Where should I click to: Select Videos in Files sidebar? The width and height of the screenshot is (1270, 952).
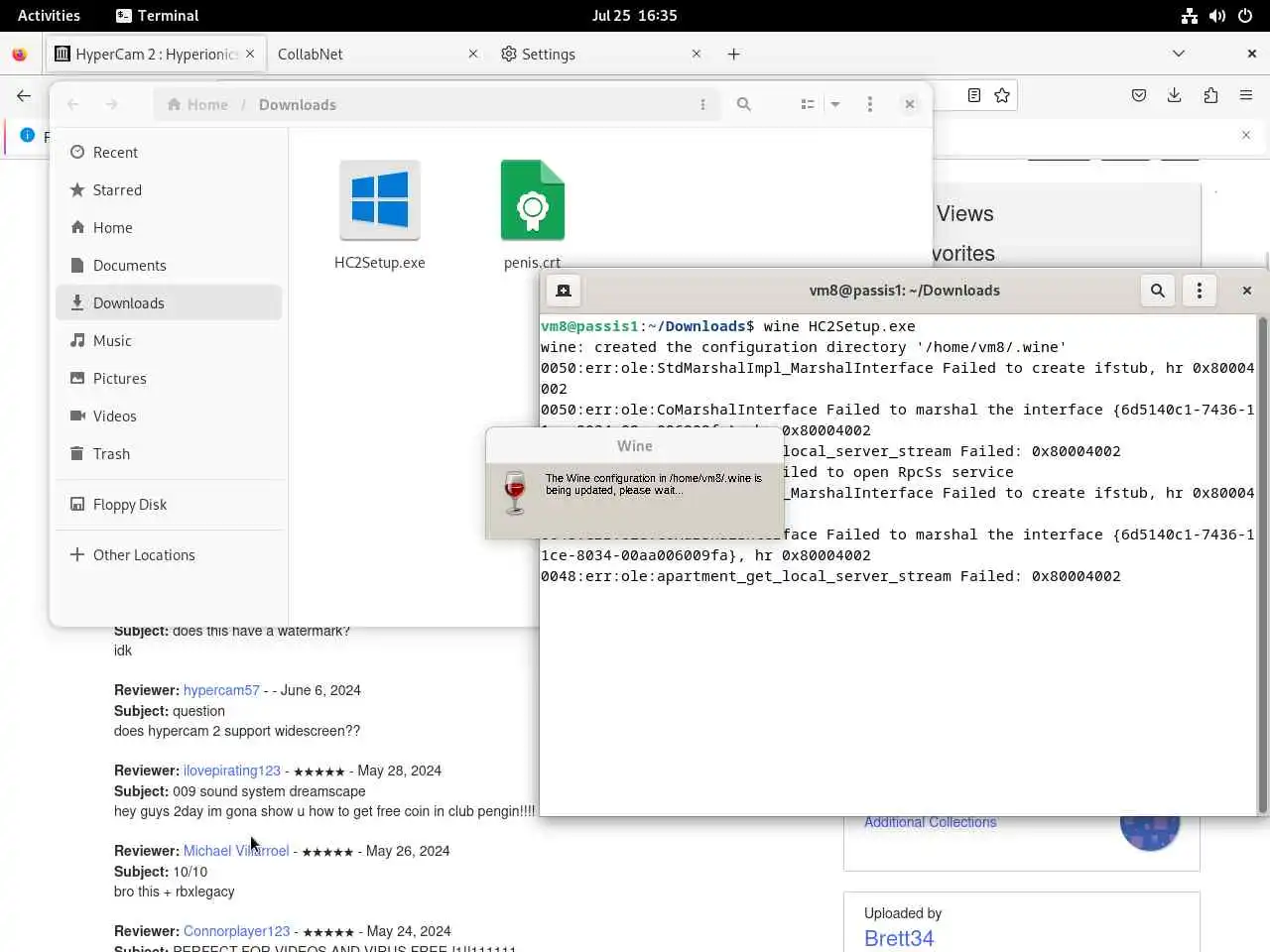pyautogui.click(x=169, y=416)
